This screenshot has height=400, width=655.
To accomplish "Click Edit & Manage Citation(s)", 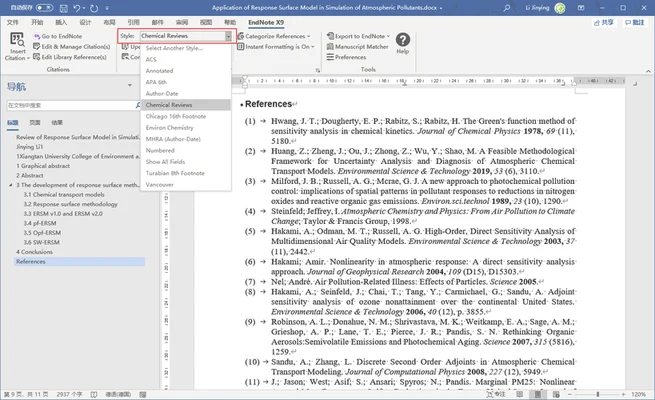I will [x=71, y=46].
